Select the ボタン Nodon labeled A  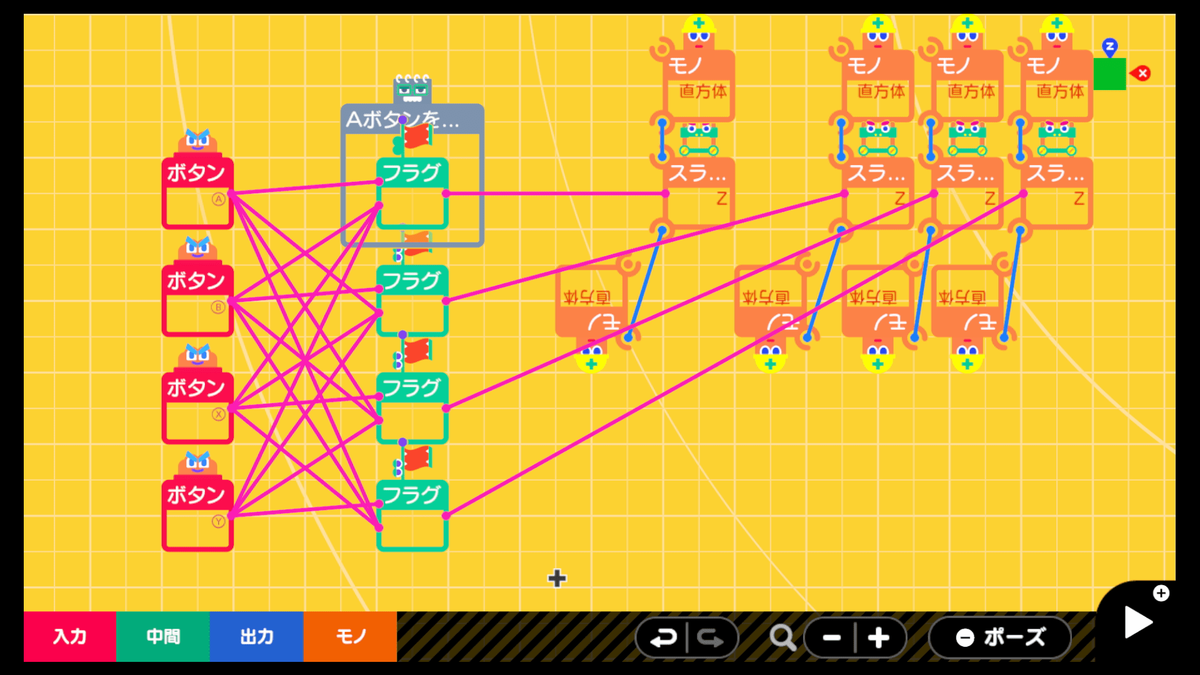click(x=197, y=193)
